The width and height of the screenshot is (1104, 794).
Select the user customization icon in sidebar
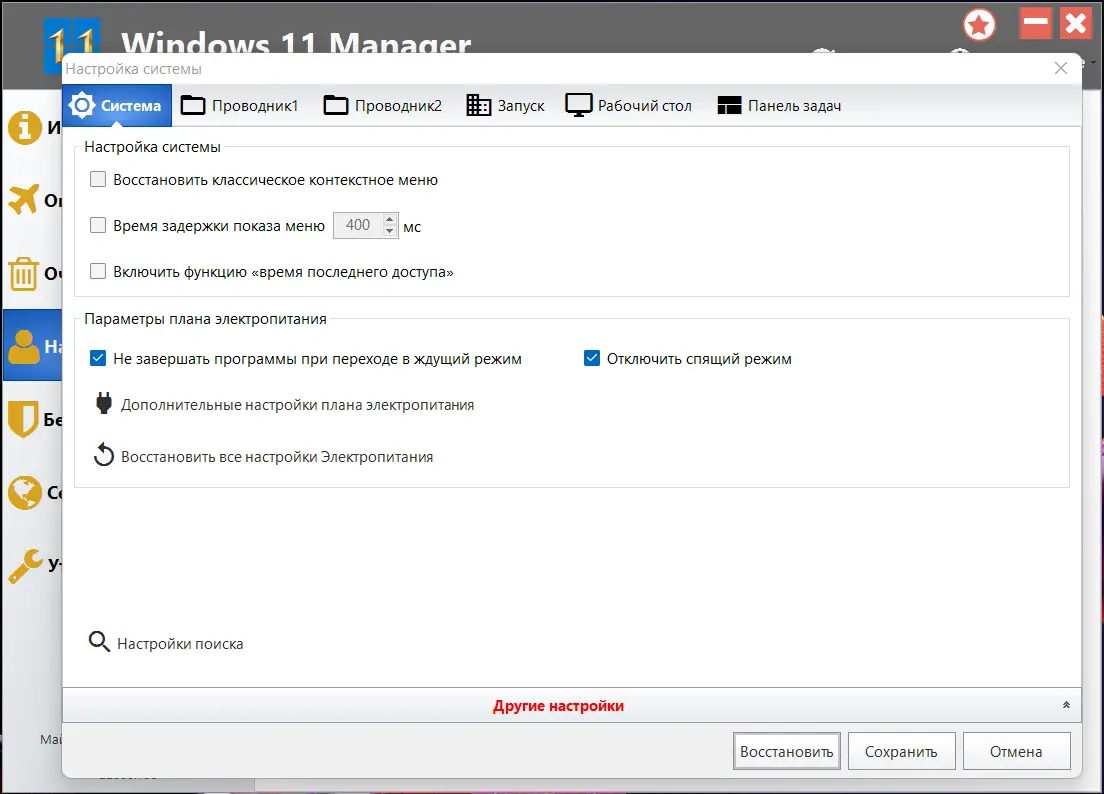click(24, 346)
